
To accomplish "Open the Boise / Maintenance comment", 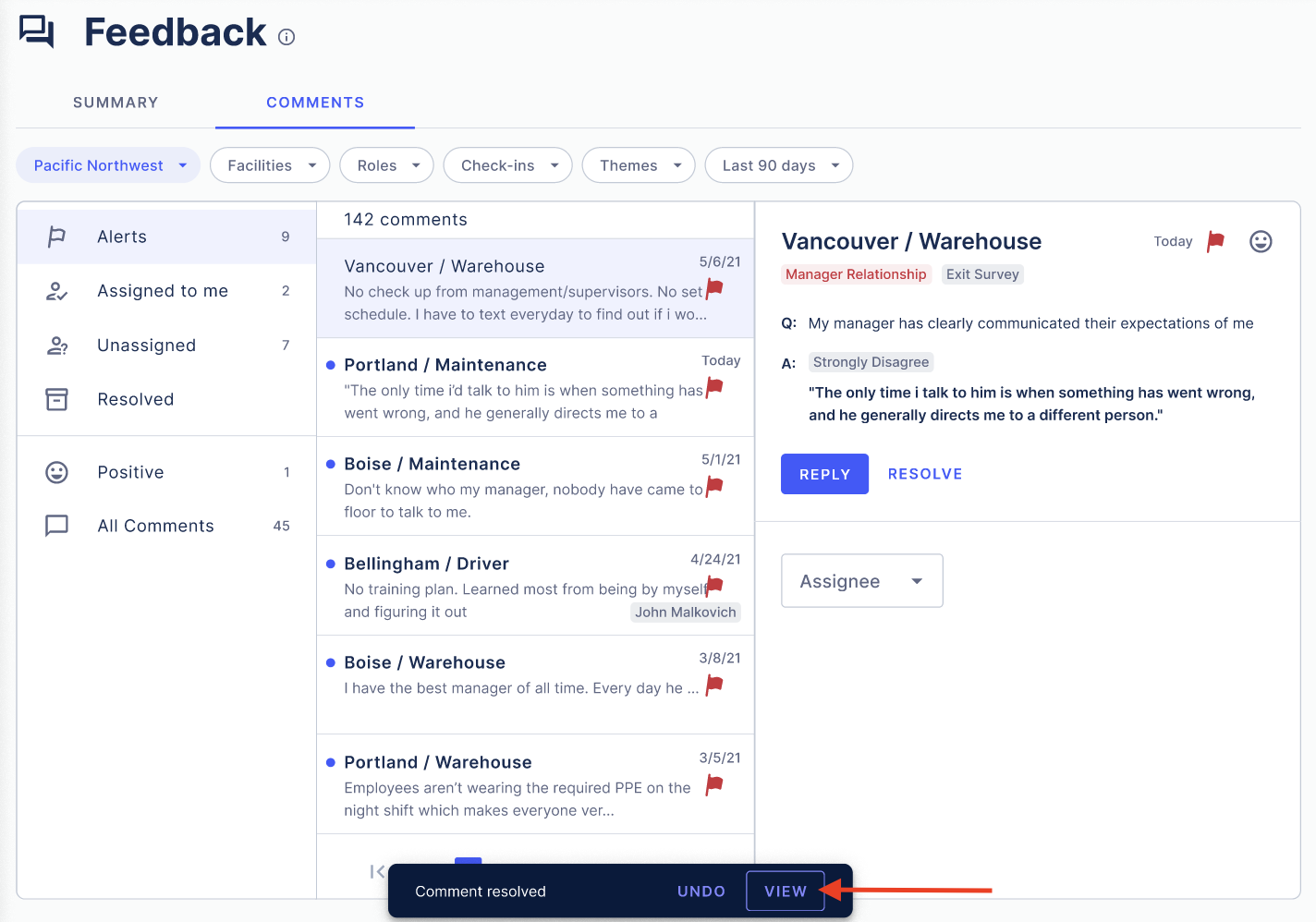I will pos(535,486).
